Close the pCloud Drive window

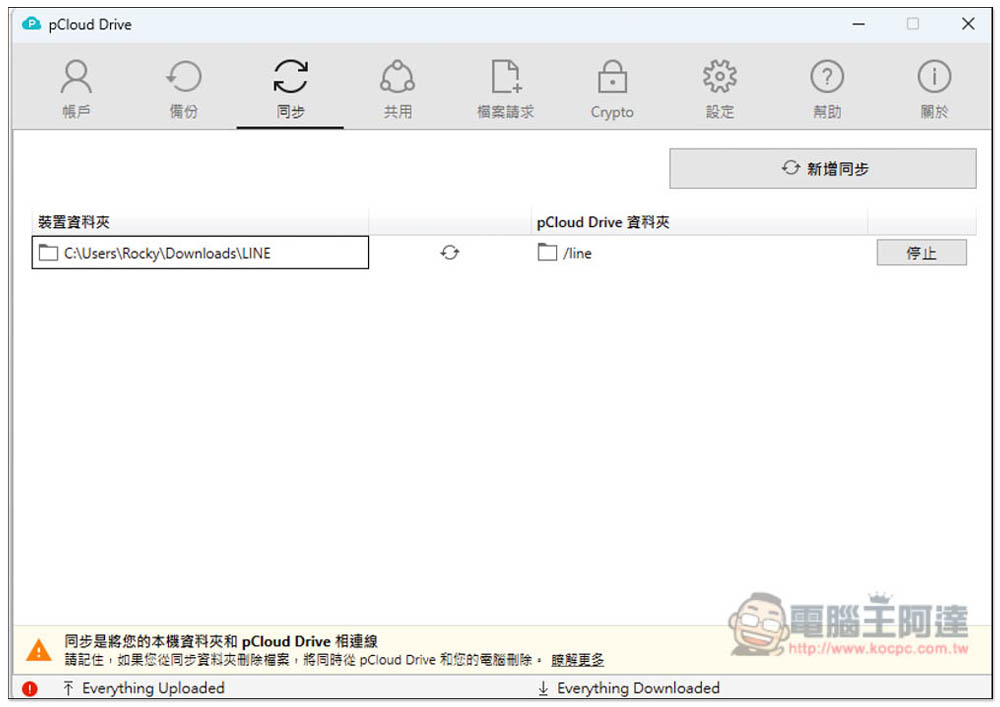pyautogui.click(x=967, y=24)
